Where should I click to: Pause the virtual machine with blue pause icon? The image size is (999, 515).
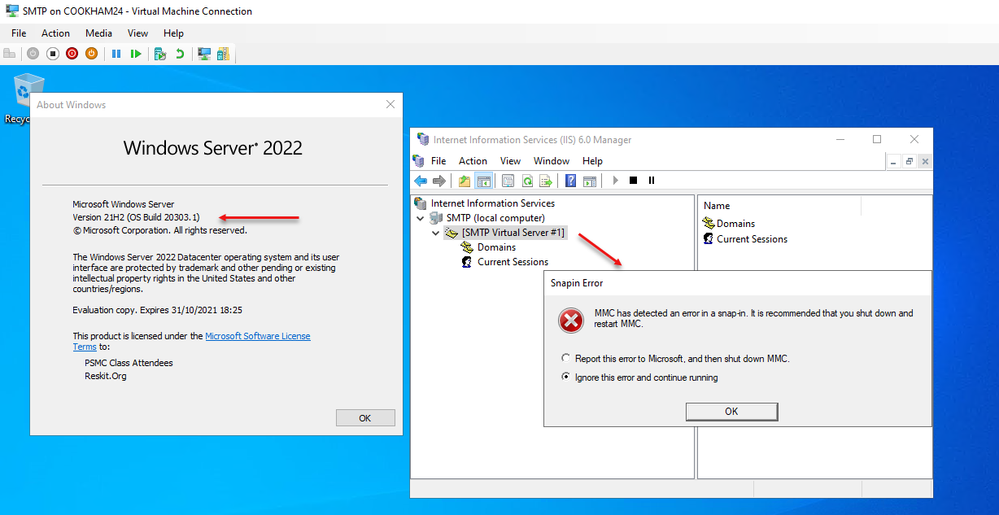[x=116, y=54]
